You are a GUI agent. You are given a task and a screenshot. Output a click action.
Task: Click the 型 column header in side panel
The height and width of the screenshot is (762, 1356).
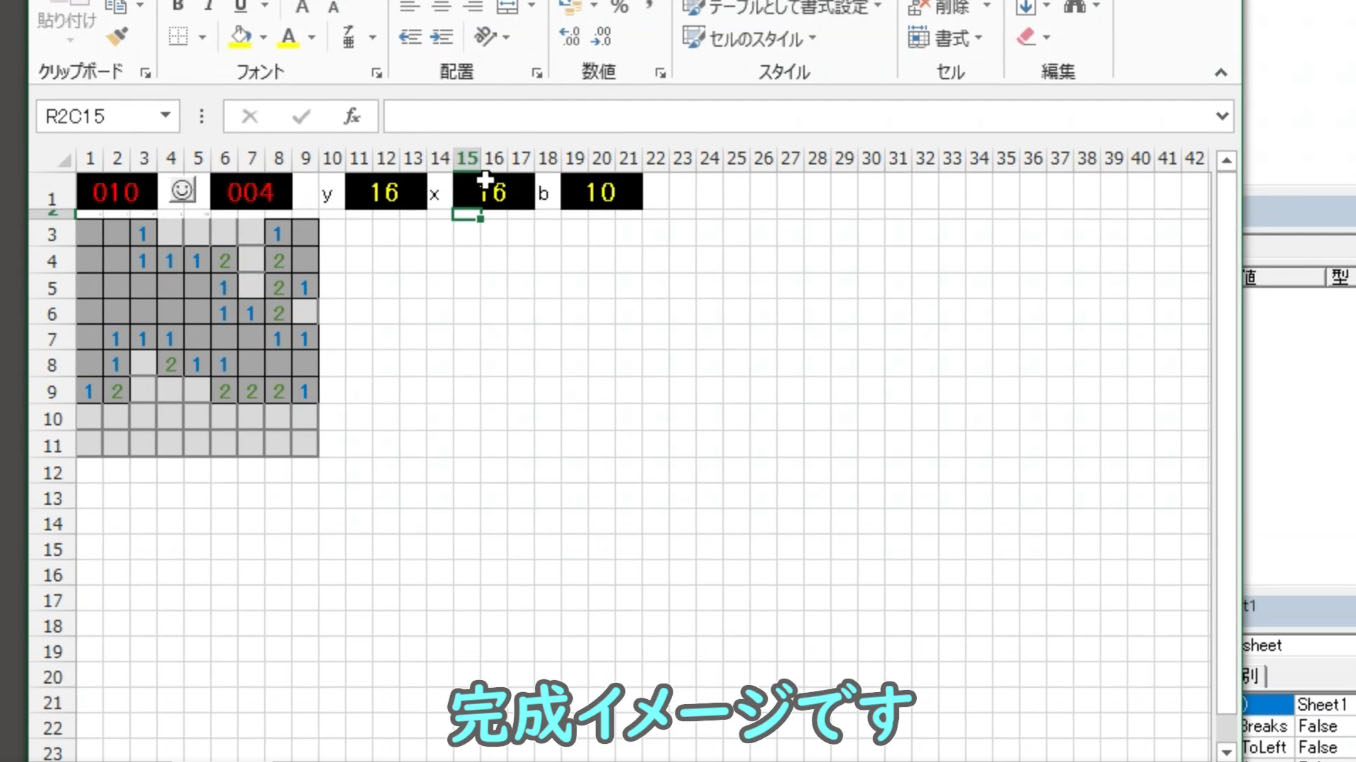point(1340,278)
